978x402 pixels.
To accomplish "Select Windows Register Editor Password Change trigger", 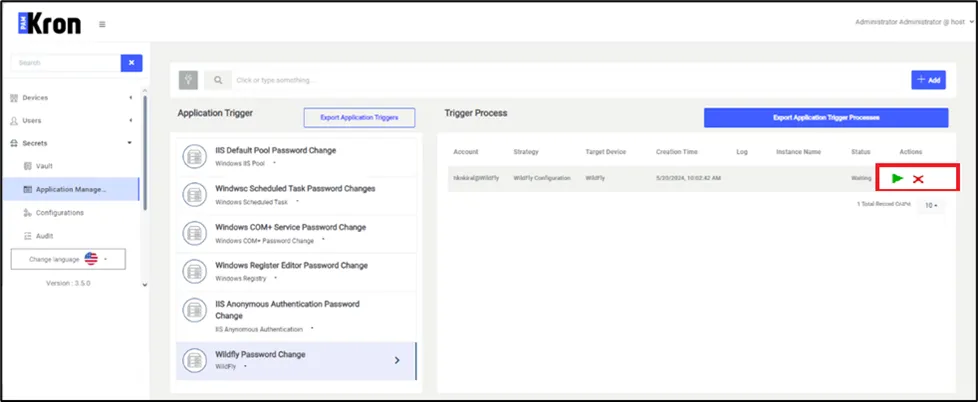I will tap(296, 271).
